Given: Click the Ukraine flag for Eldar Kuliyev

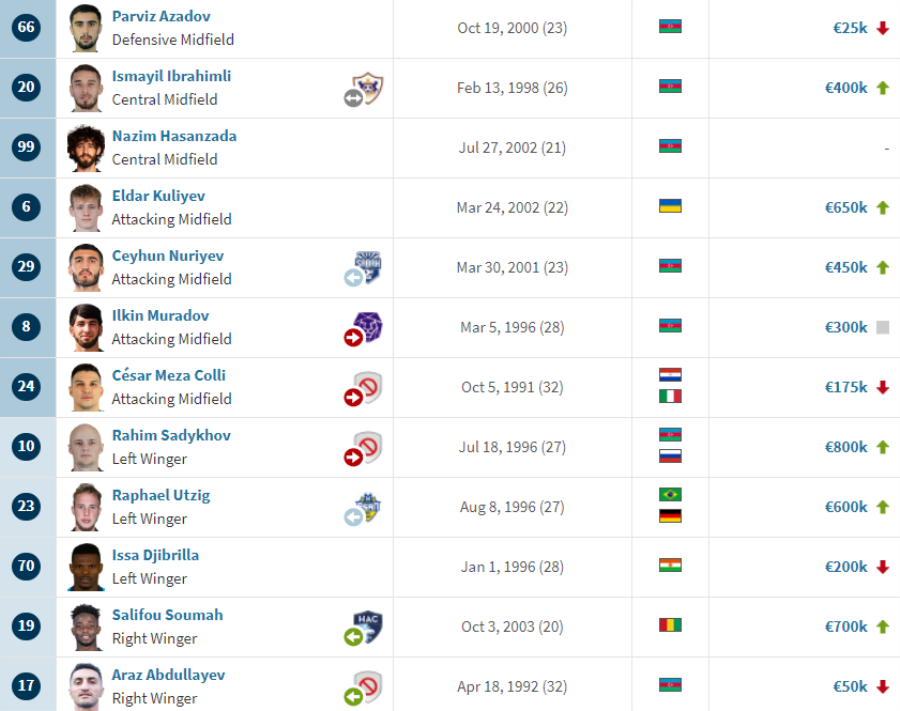Looking at the screenshot, I should pyautogui.click(x=670, y=206).
